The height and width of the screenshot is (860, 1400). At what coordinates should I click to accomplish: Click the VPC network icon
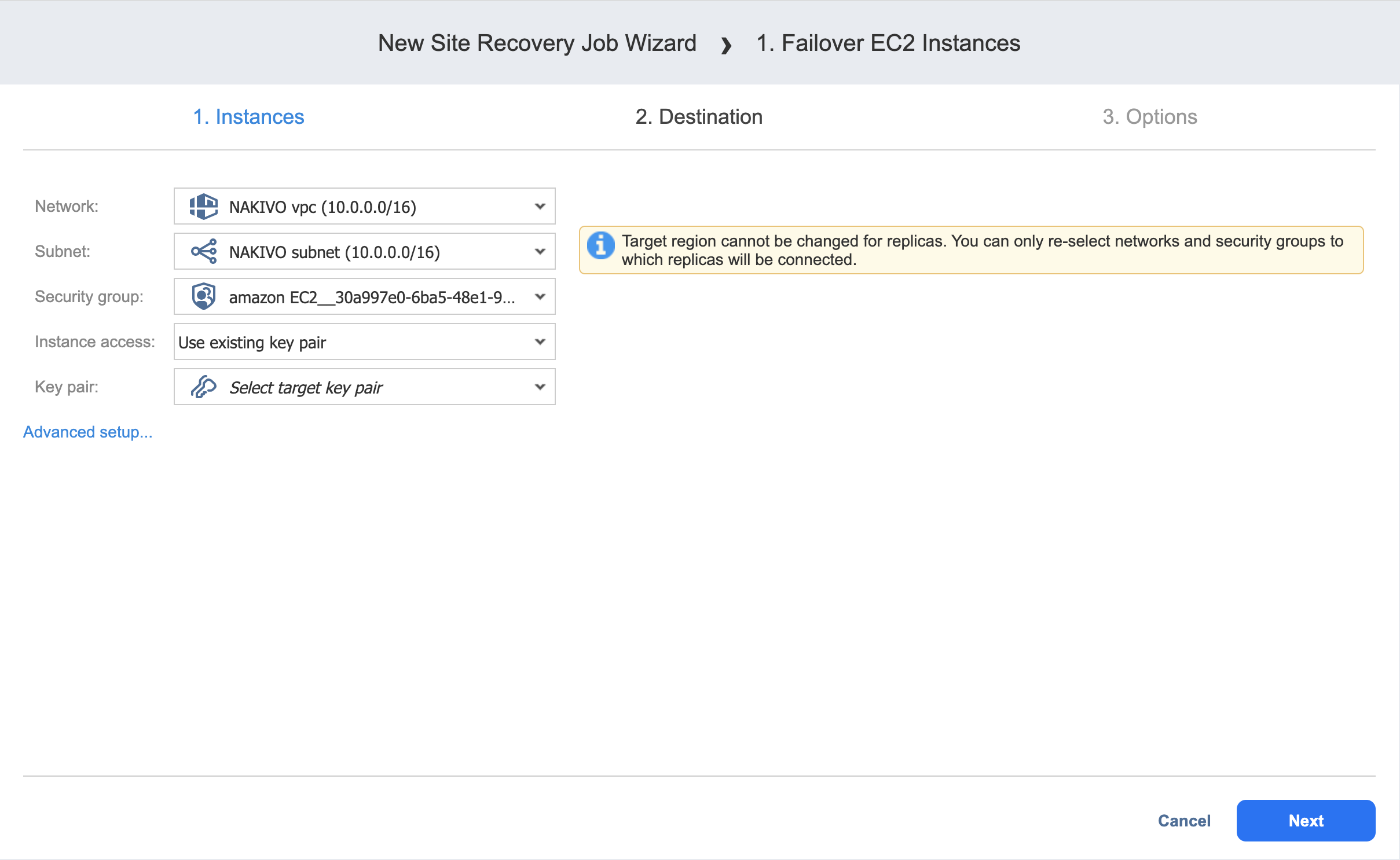click(x=203, y=207)
